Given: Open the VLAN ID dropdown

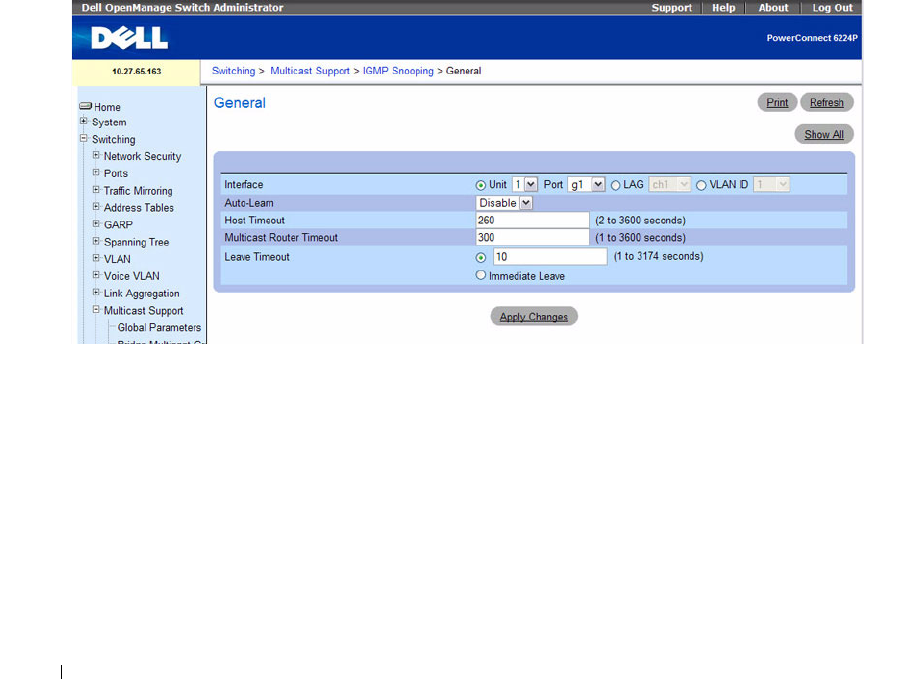Looking at the screenshot, I should [771, 184].
